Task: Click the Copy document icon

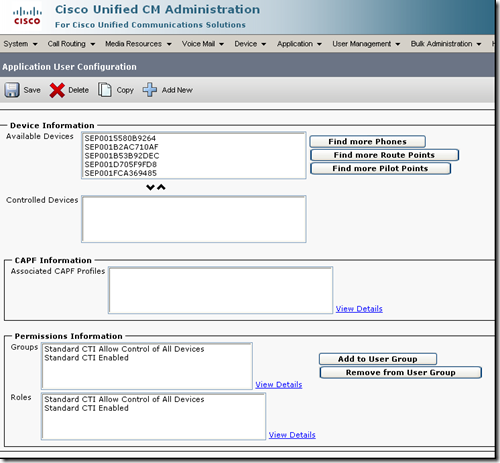Action: (105, 90)
